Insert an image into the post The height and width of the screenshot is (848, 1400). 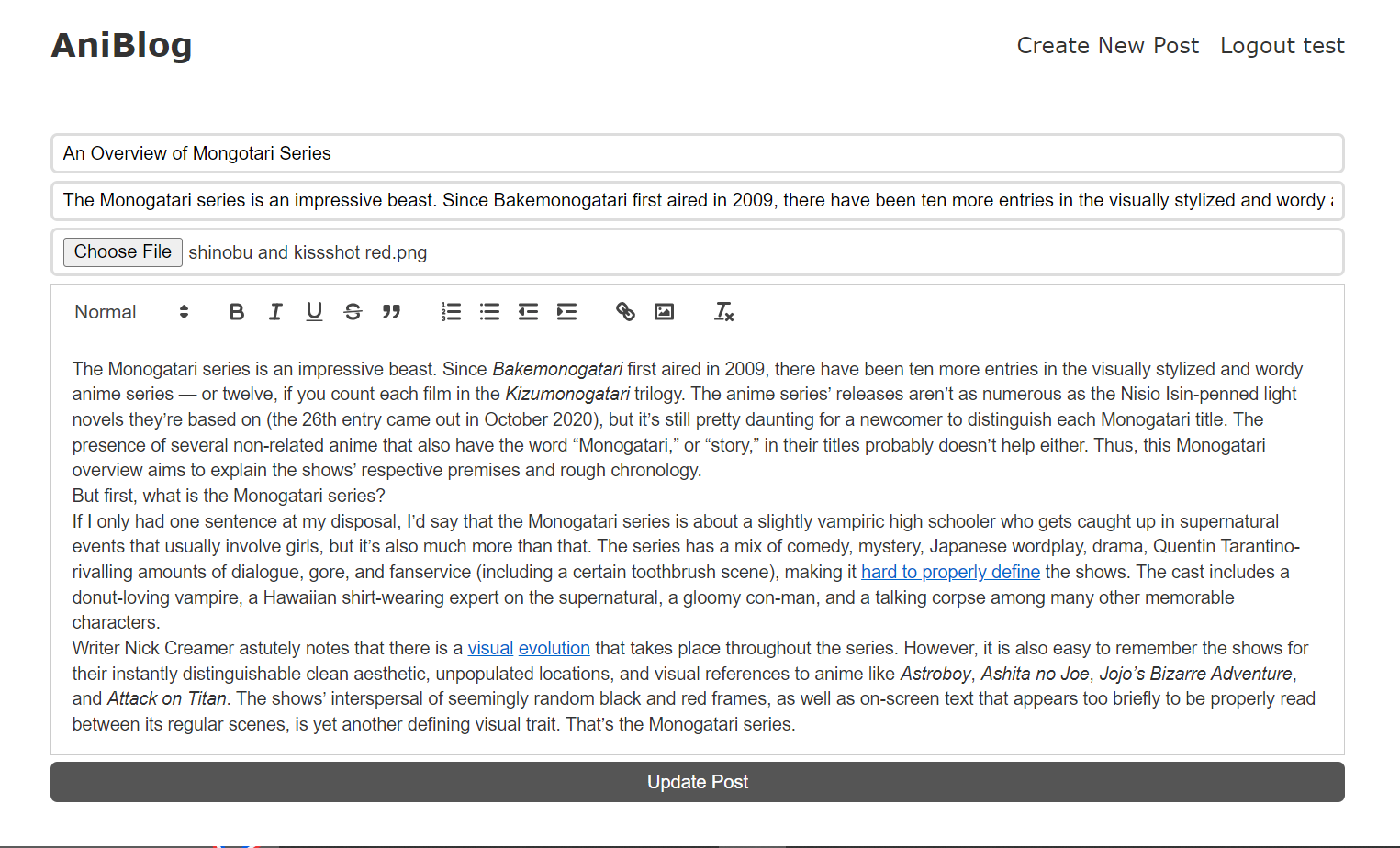tap(664, 312)
